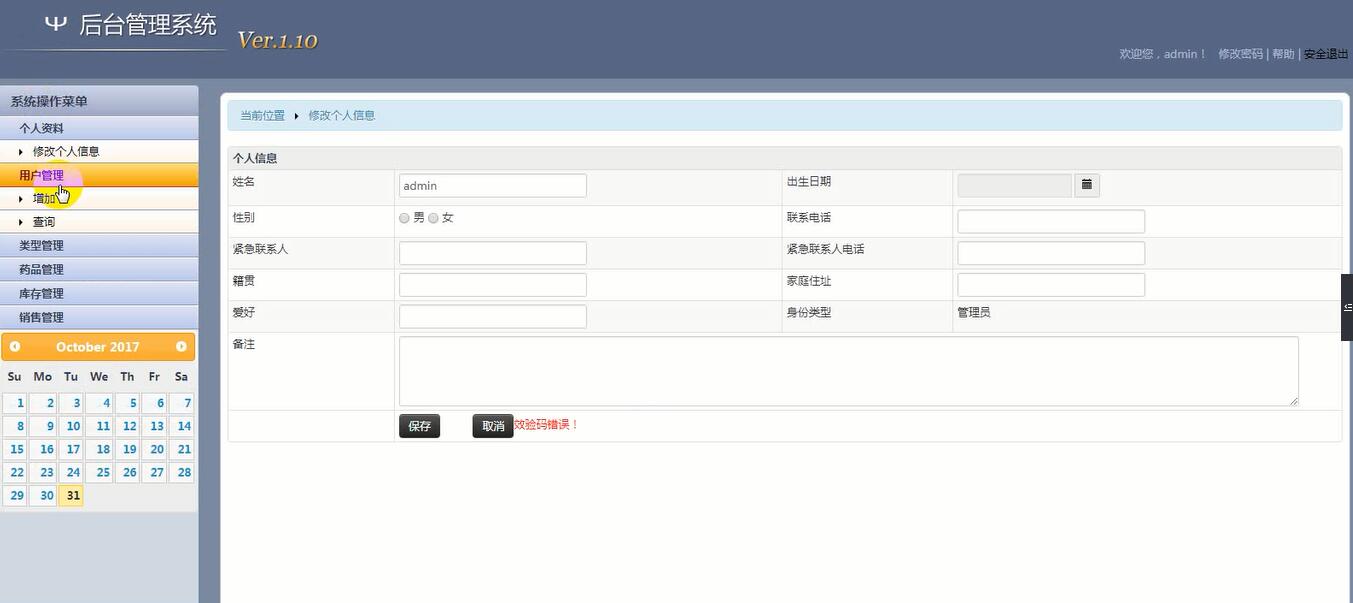Screen dimensions: 1353x603
Task: Click the 管理员 identity type value
Action: click(974, 313)
